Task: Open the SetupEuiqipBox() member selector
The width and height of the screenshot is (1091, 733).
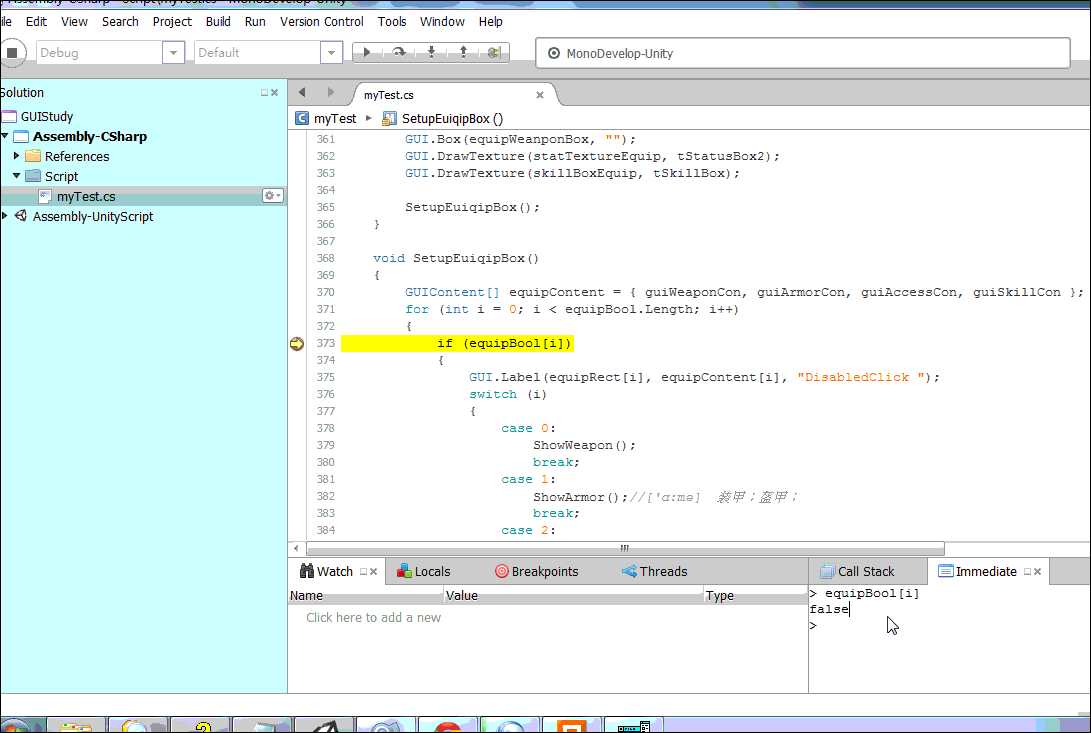Action: pos(443,118)
